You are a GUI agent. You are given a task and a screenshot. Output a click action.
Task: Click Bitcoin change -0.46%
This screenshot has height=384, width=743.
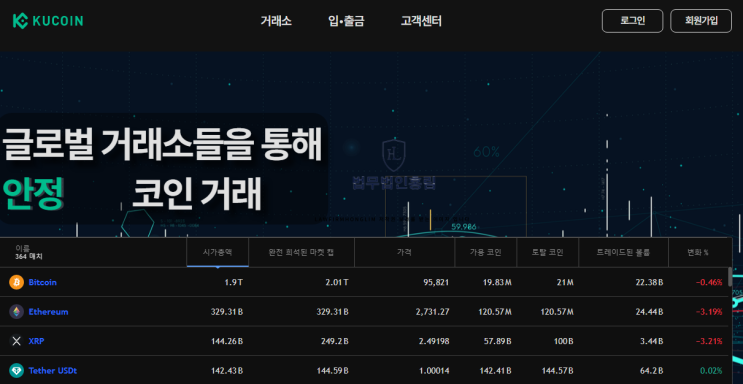coord(709,283)
